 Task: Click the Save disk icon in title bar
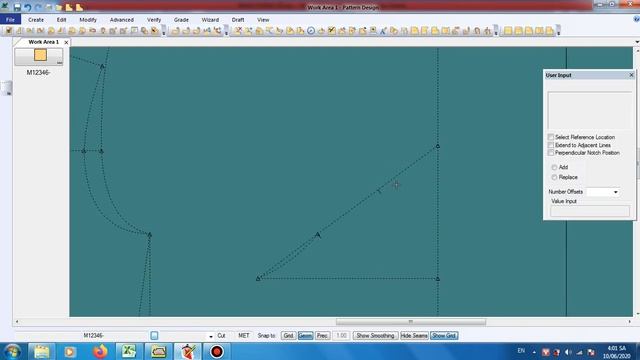pos(17,7)
